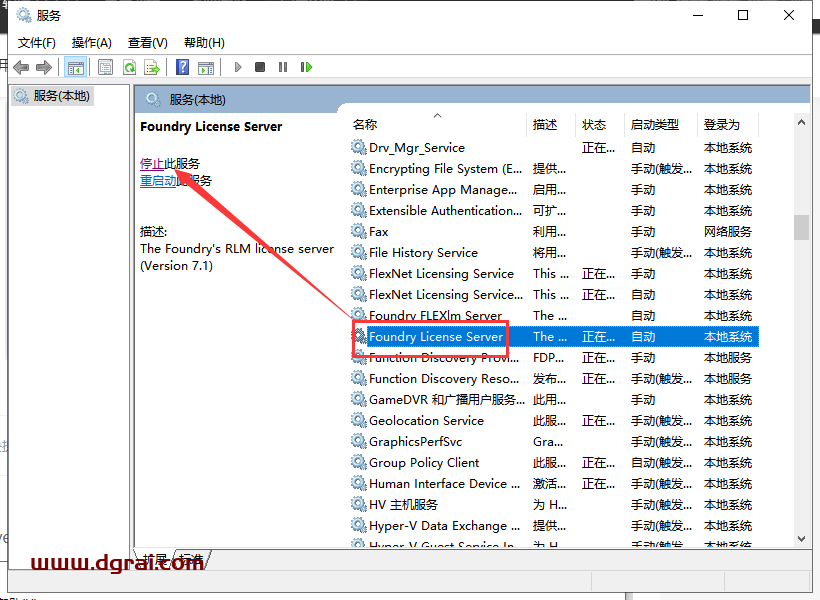Go forward with the toolbar forward arrow

click(44, 67)
